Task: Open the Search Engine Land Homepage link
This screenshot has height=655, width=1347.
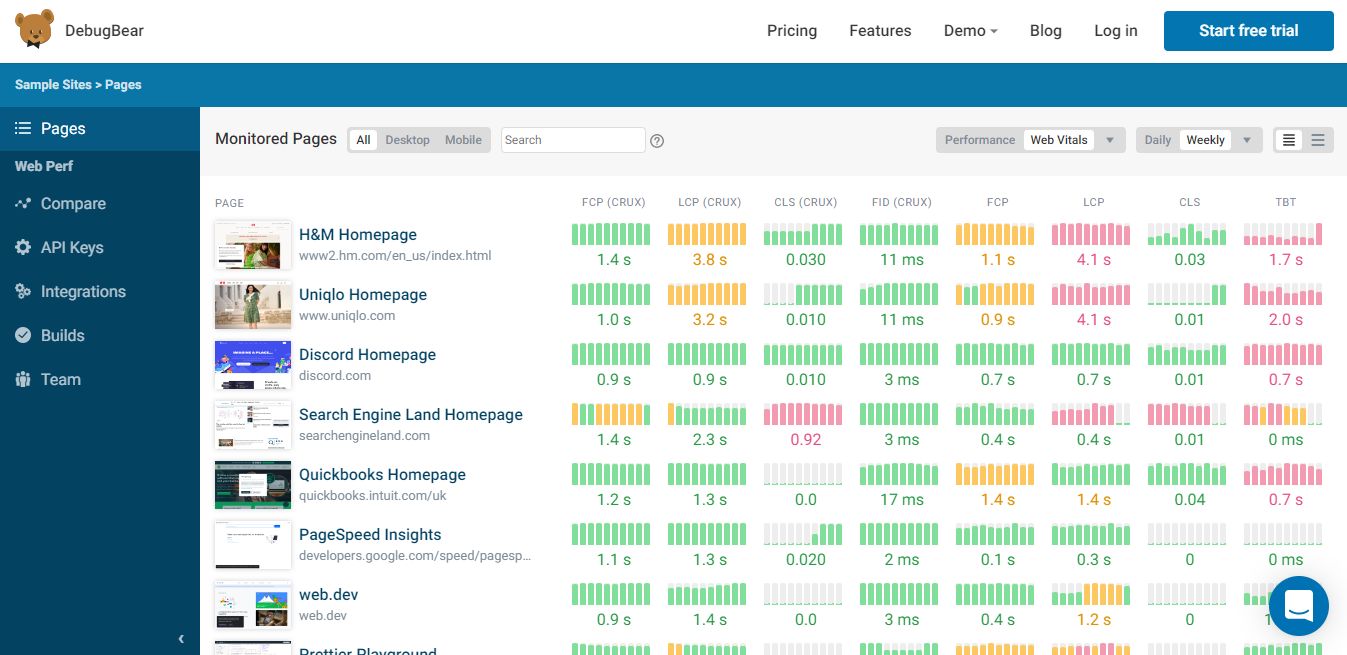Action: pyautogui.click(x=411, y=415)
